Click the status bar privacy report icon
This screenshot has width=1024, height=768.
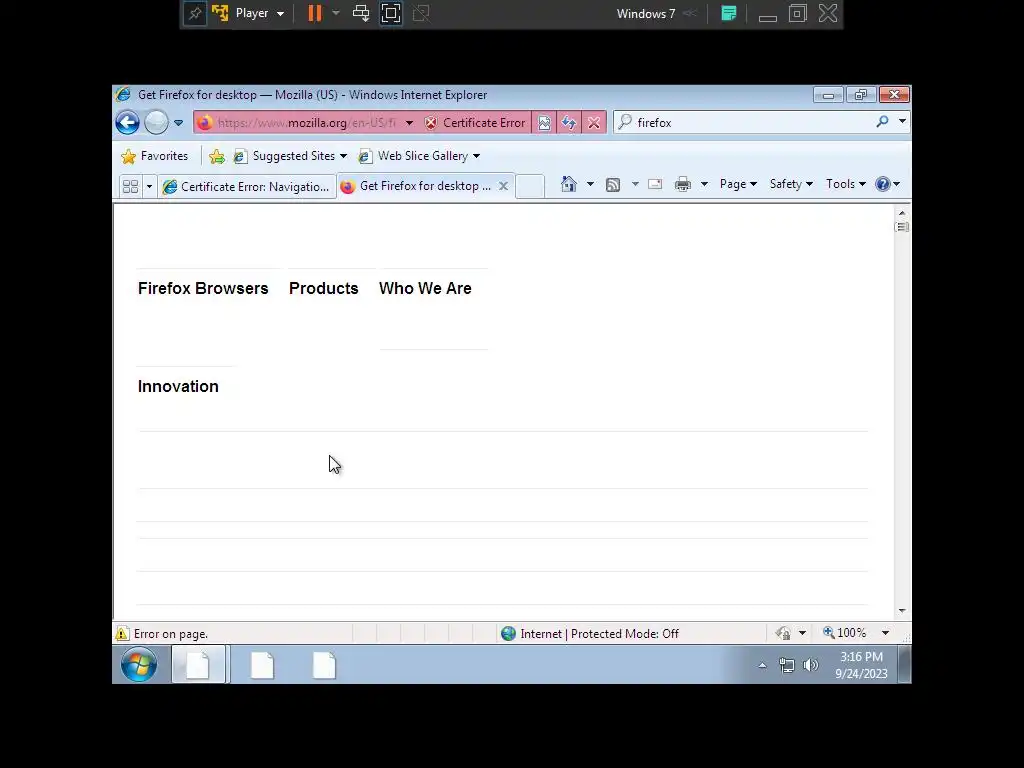tap(783, 633)
